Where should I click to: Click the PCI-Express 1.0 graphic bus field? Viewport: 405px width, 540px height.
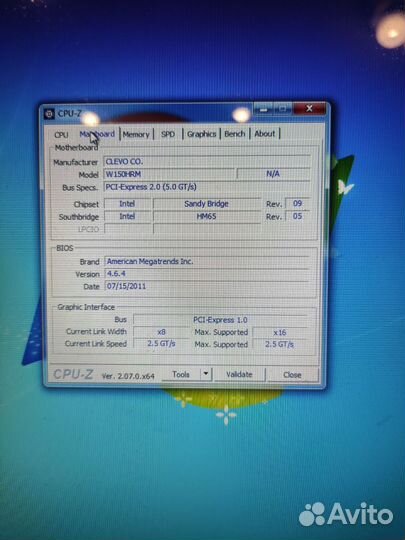click(x=220, y=320)
